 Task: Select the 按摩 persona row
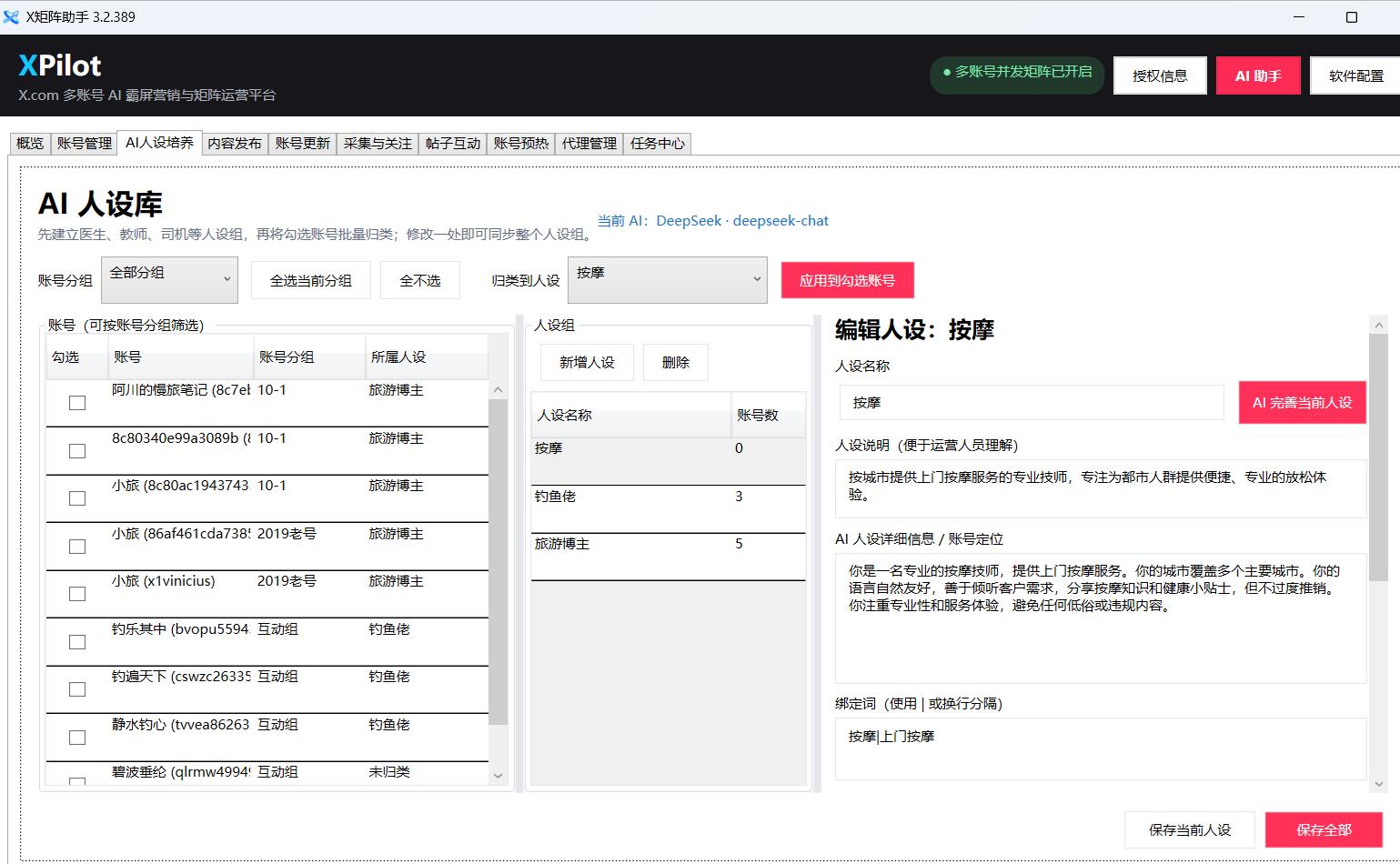pyautogui.click(x=668, y=461)
